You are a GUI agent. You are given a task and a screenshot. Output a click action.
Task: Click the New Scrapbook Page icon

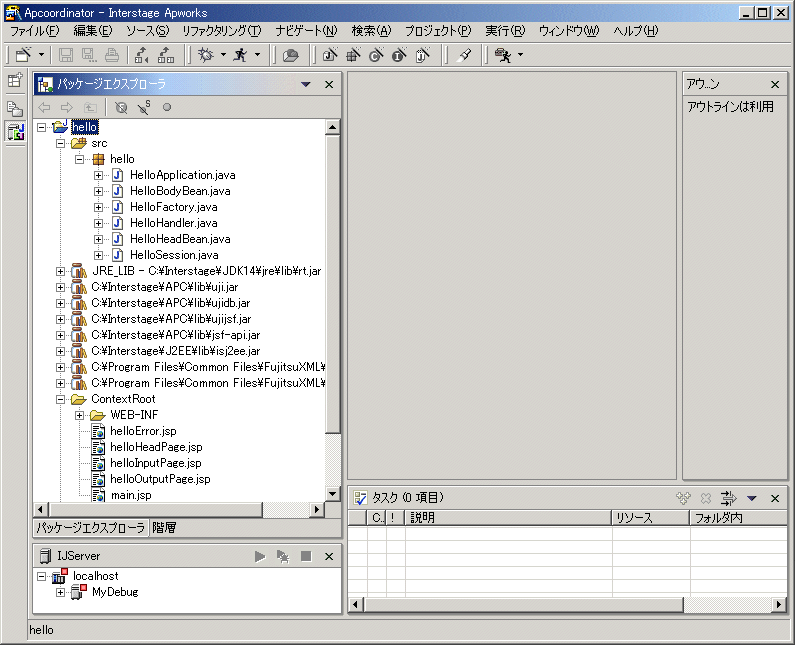(422, 54)
